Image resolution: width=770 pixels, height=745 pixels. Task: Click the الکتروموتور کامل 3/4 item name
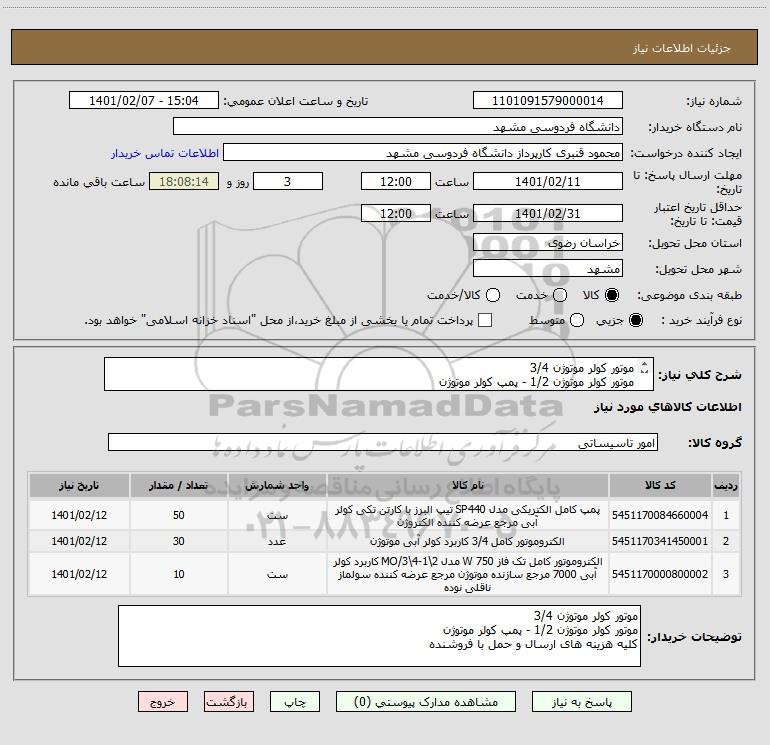(x=467, y=541)
